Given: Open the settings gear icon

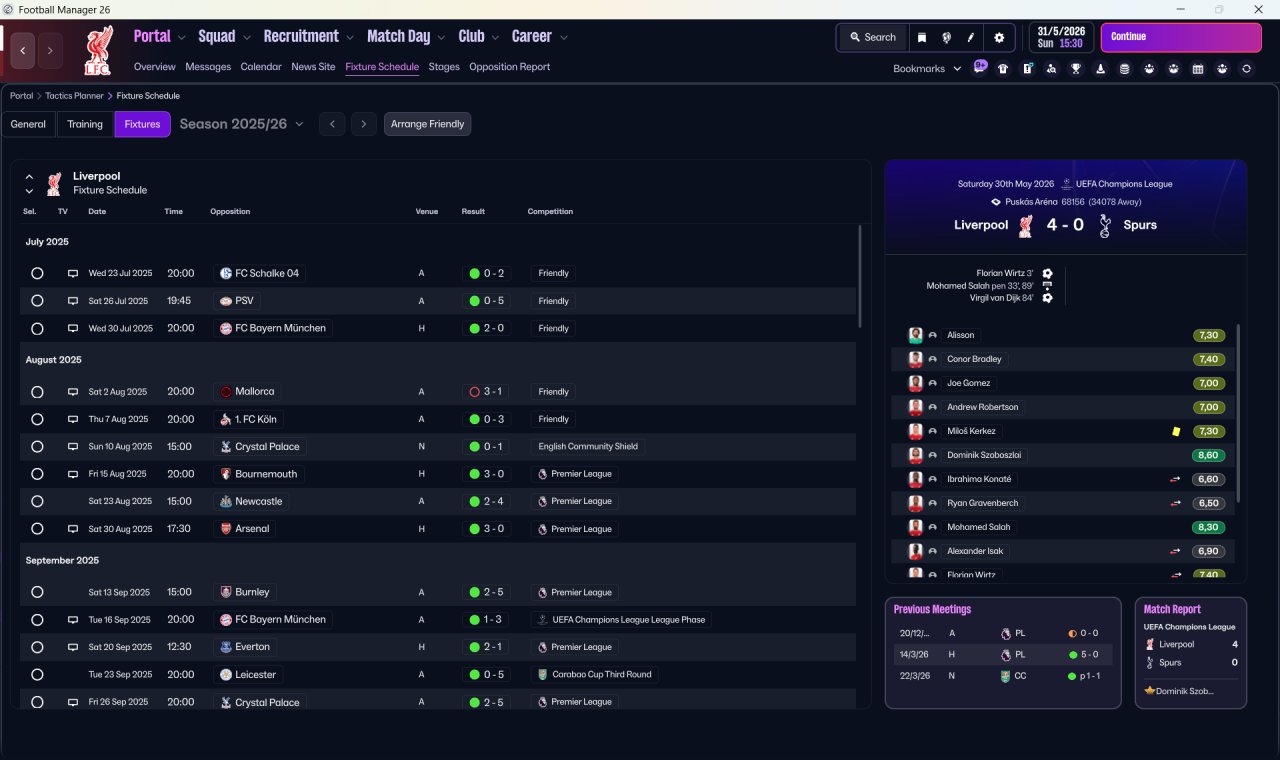Looking at the screenshot, I should [998, 37].
